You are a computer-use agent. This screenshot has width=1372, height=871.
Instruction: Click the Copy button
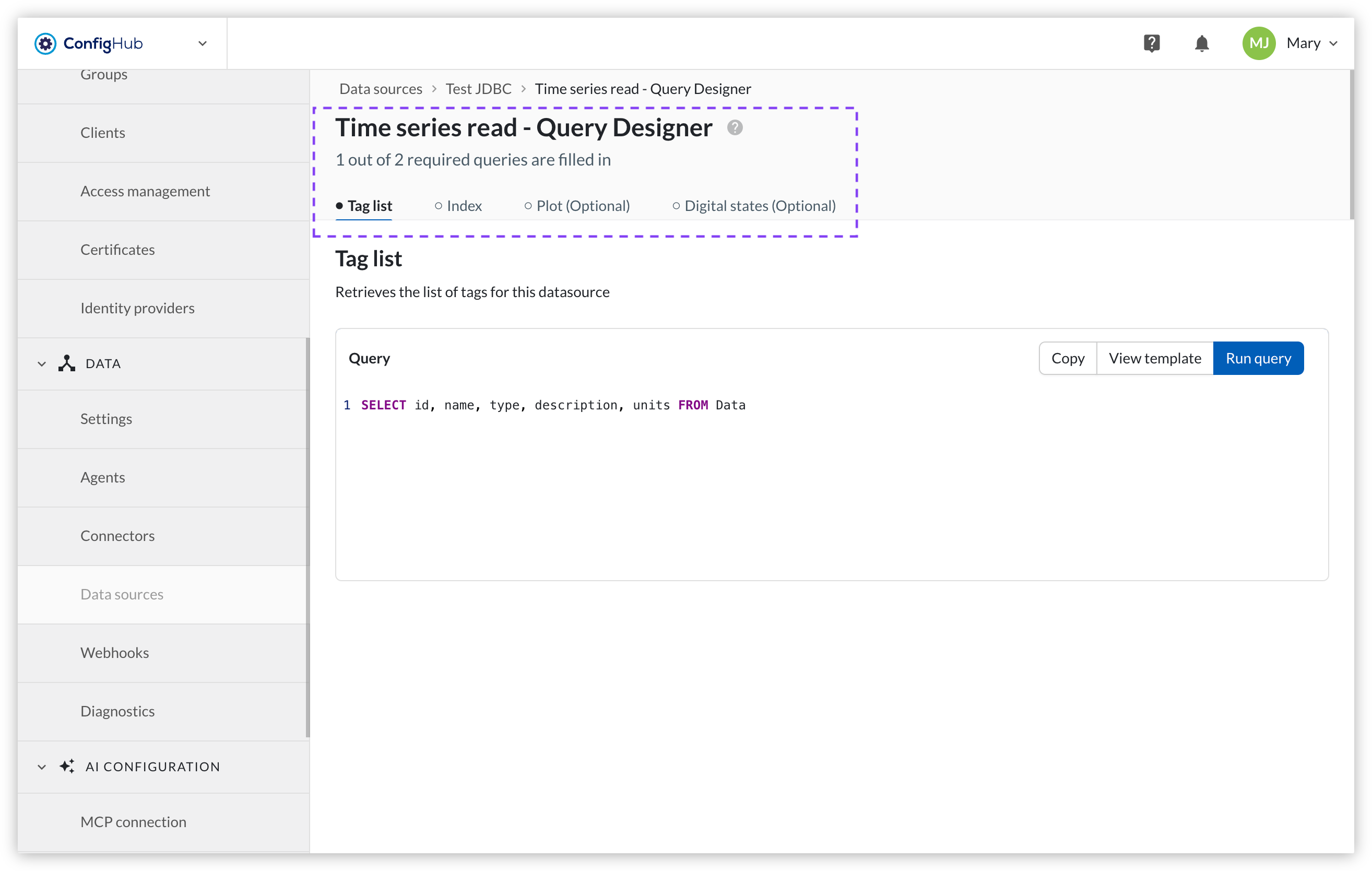coord(1068,358)
